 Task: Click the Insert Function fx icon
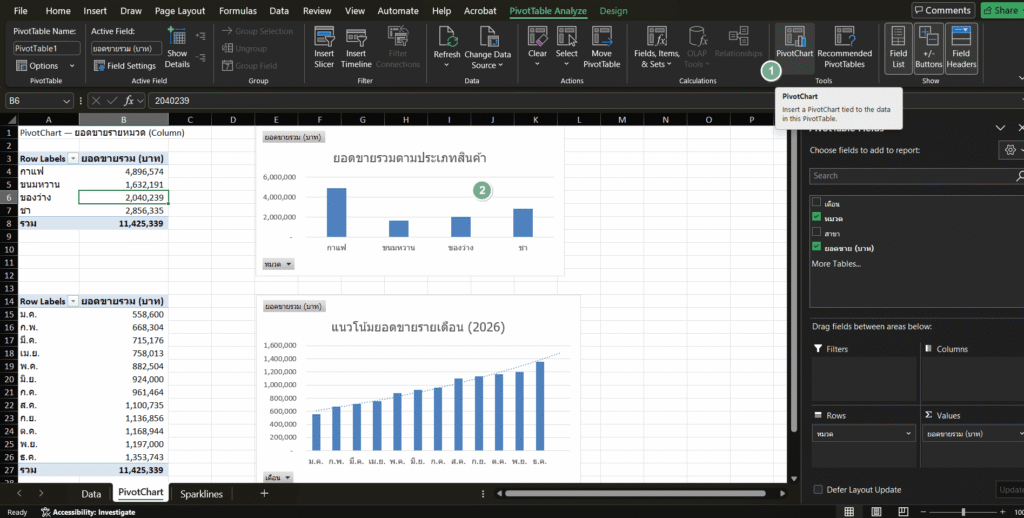(x=129, y=101)
